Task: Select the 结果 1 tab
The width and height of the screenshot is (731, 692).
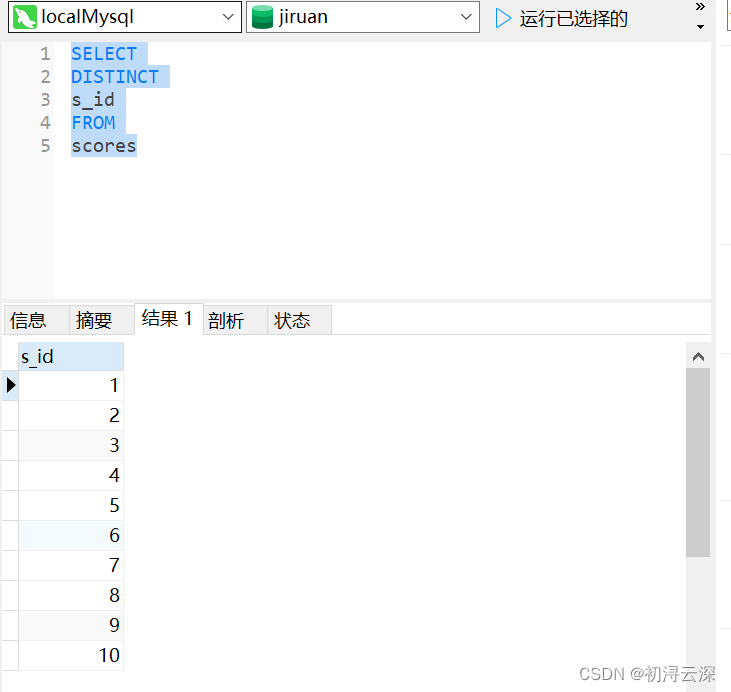Action: point(169,319)
